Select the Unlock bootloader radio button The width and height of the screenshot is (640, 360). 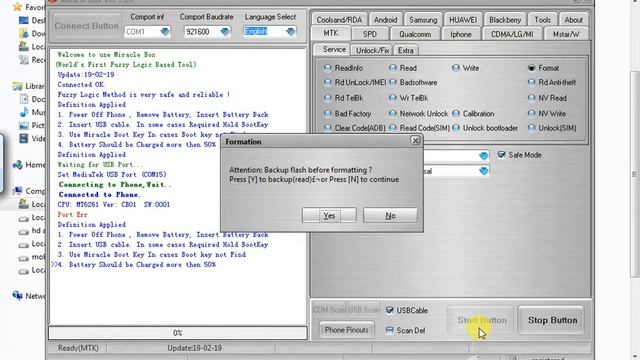456,128
